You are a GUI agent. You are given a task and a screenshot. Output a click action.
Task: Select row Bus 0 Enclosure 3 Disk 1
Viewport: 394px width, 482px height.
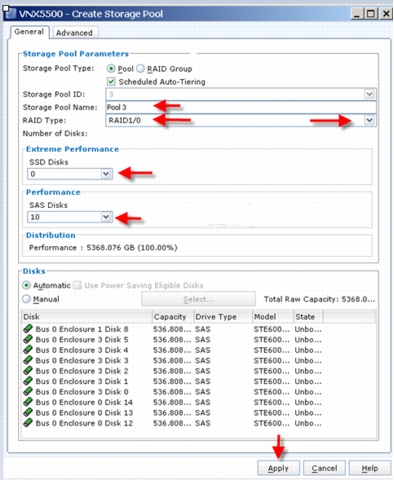point(199,381)
